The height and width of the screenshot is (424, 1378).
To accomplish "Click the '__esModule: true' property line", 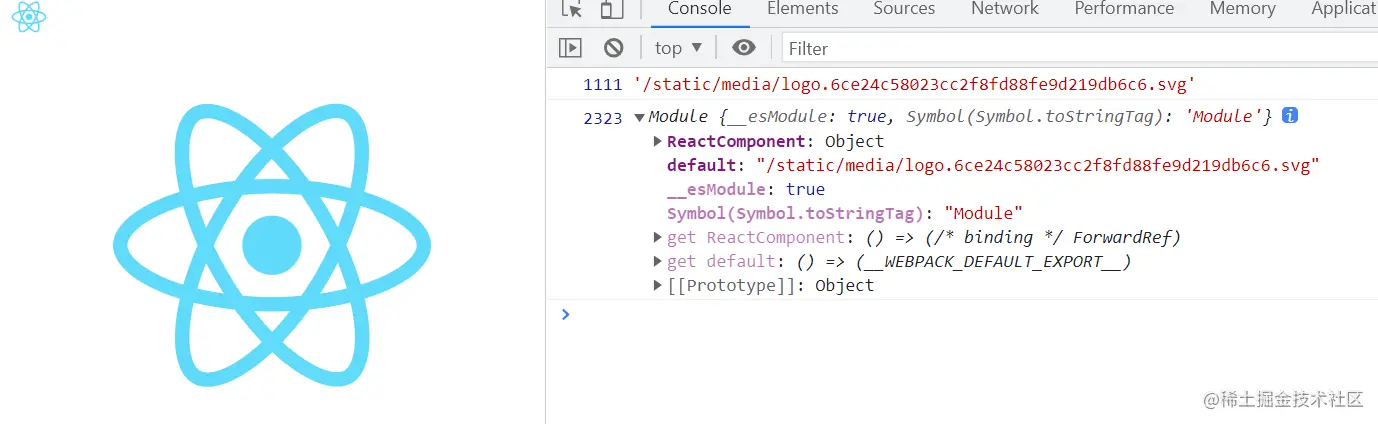I will pos(746,189).
